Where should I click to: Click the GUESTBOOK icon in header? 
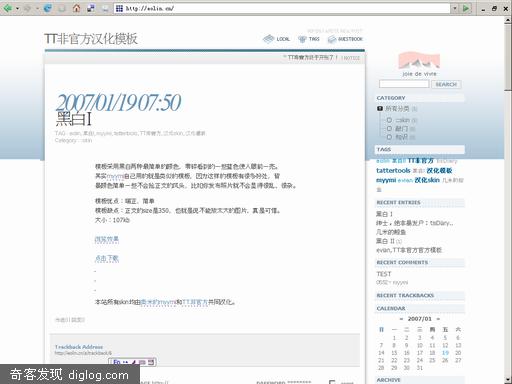332,39
